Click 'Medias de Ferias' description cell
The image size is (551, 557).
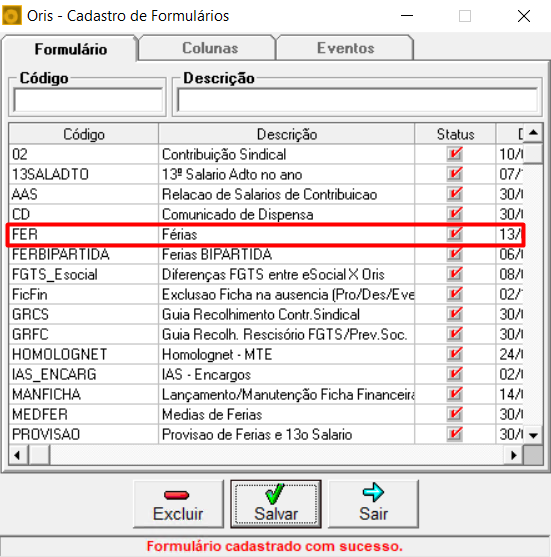[286, 414]
